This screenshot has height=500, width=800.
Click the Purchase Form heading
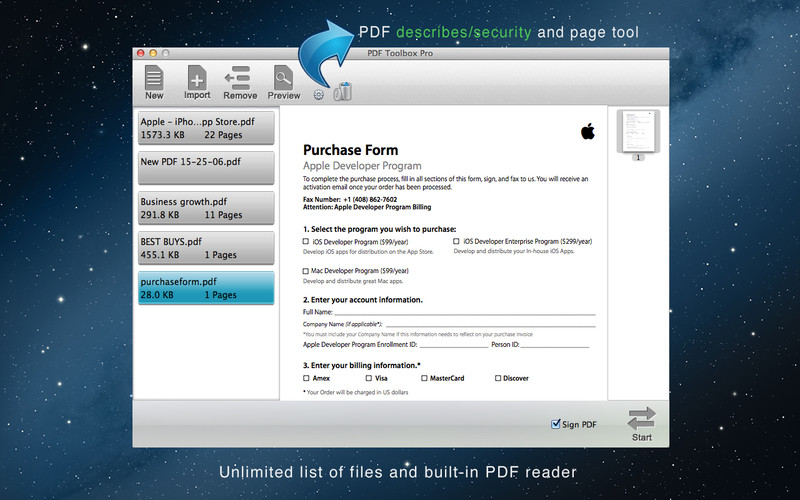pos(351,150)
